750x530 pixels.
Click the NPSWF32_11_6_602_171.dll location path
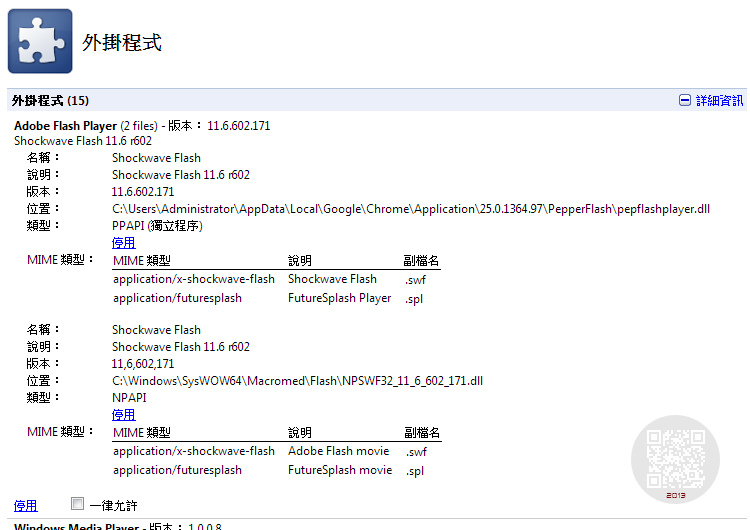298,381
